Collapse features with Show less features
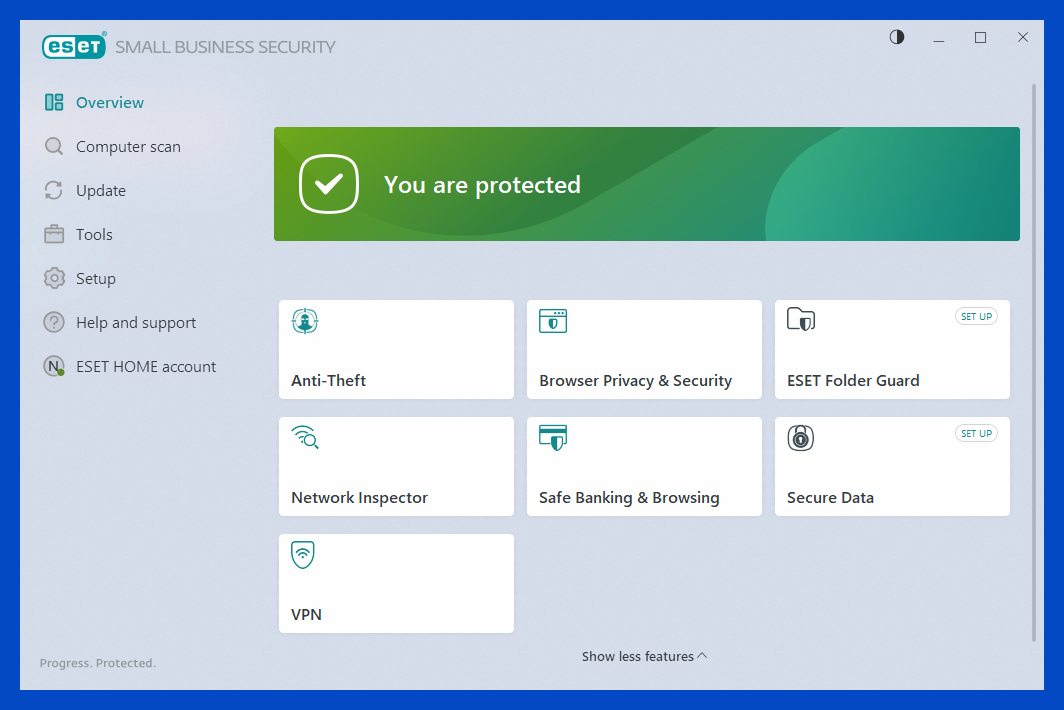This screenshot has width=1064, height=710. click(x=645, y=656)
